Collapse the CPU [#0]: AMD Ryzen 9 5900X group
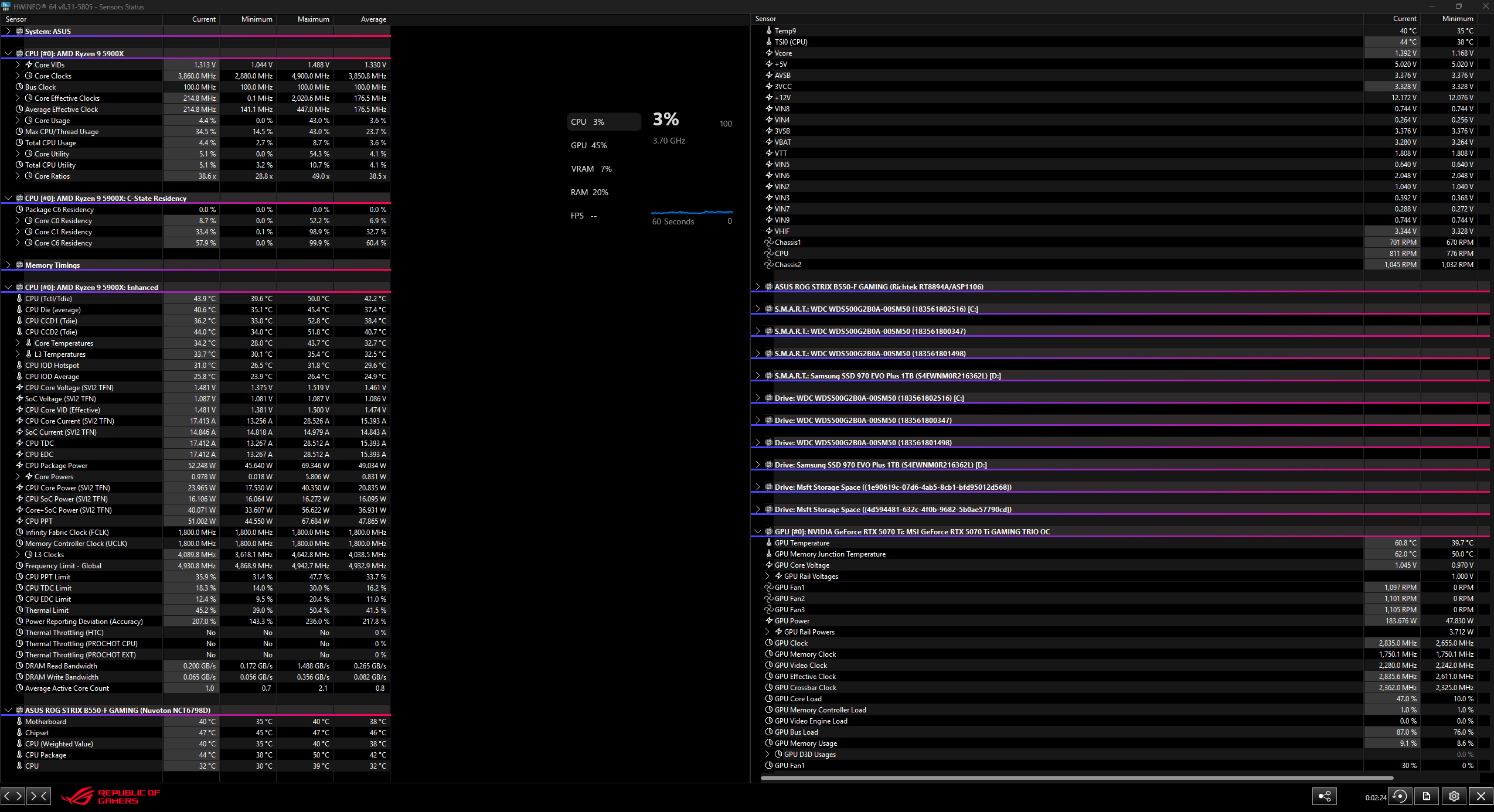The image size is (1494, 812). (x=8, y=53)
